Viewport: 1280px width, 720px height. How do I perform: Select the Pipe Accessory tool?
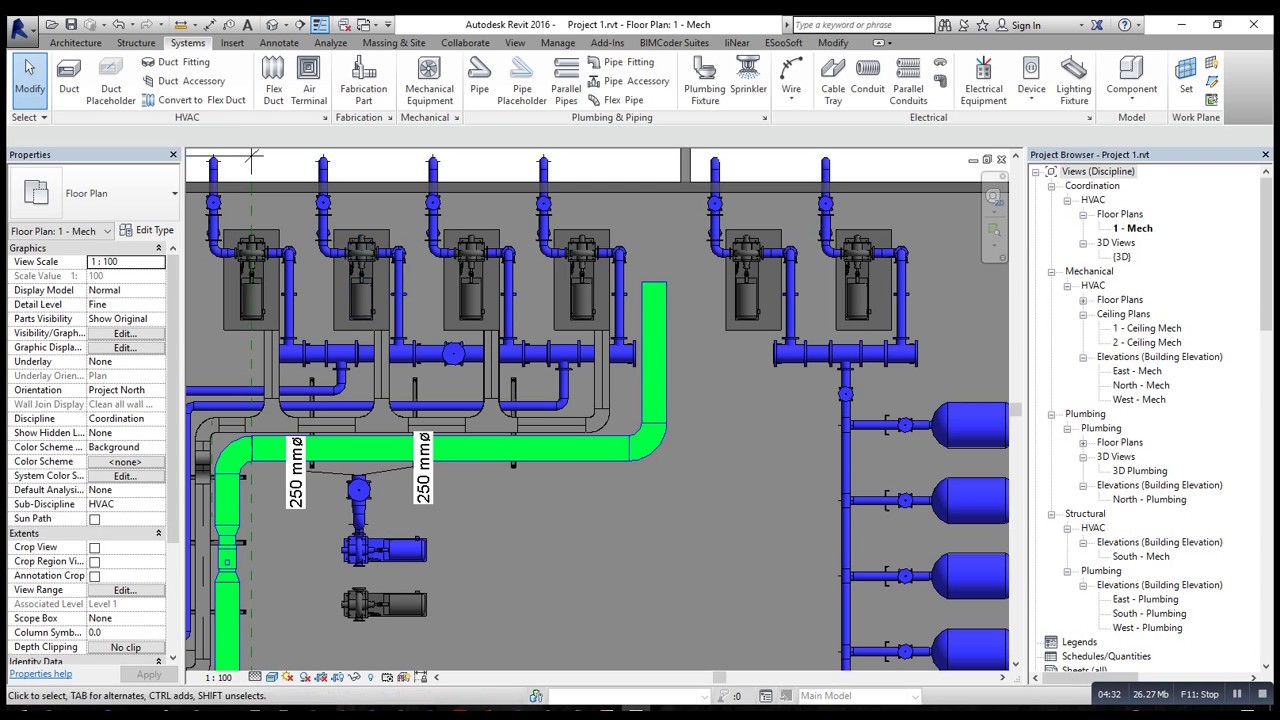tap(628, 81)
